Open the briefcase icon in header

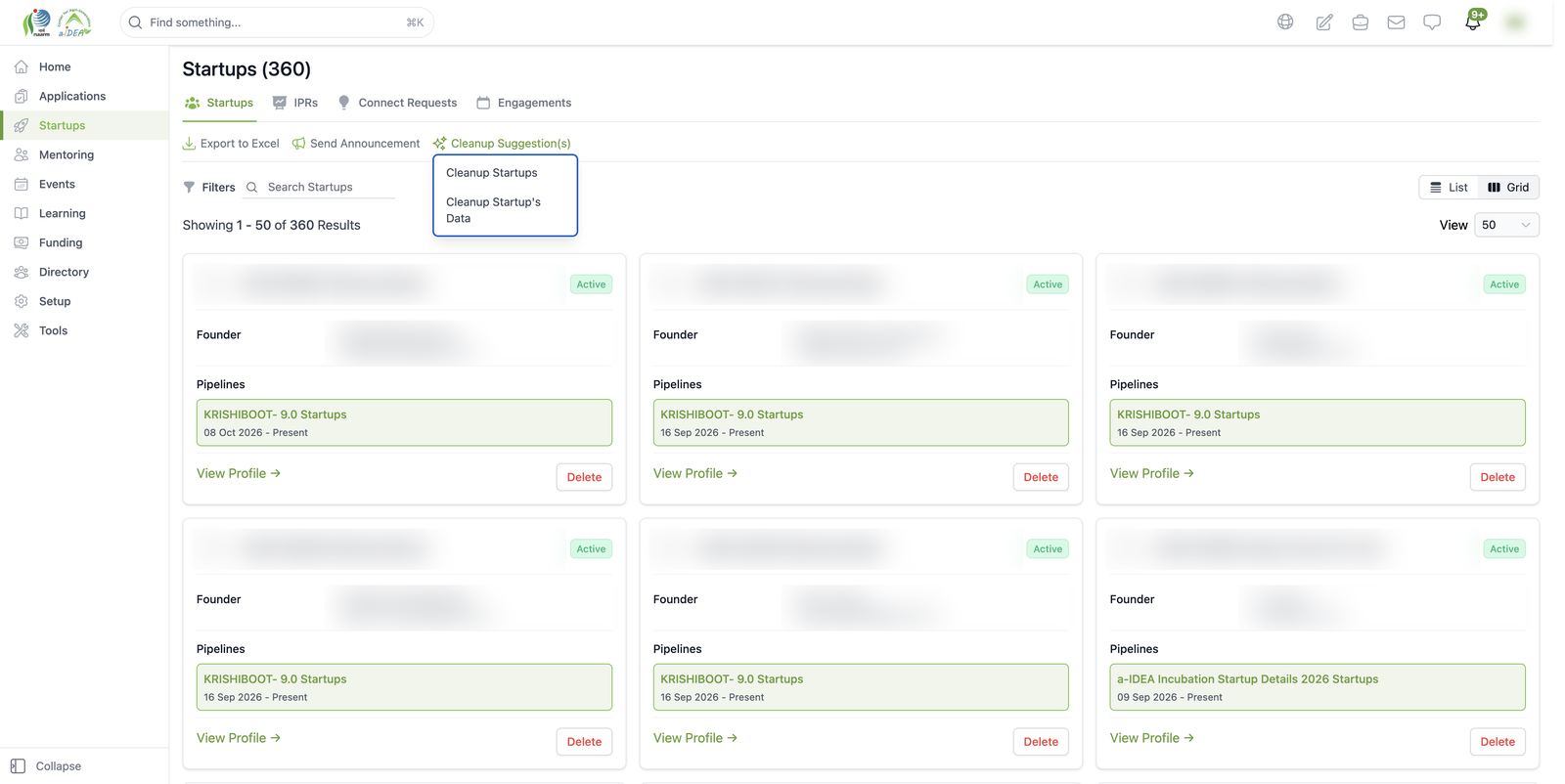tap(1360, 22)
